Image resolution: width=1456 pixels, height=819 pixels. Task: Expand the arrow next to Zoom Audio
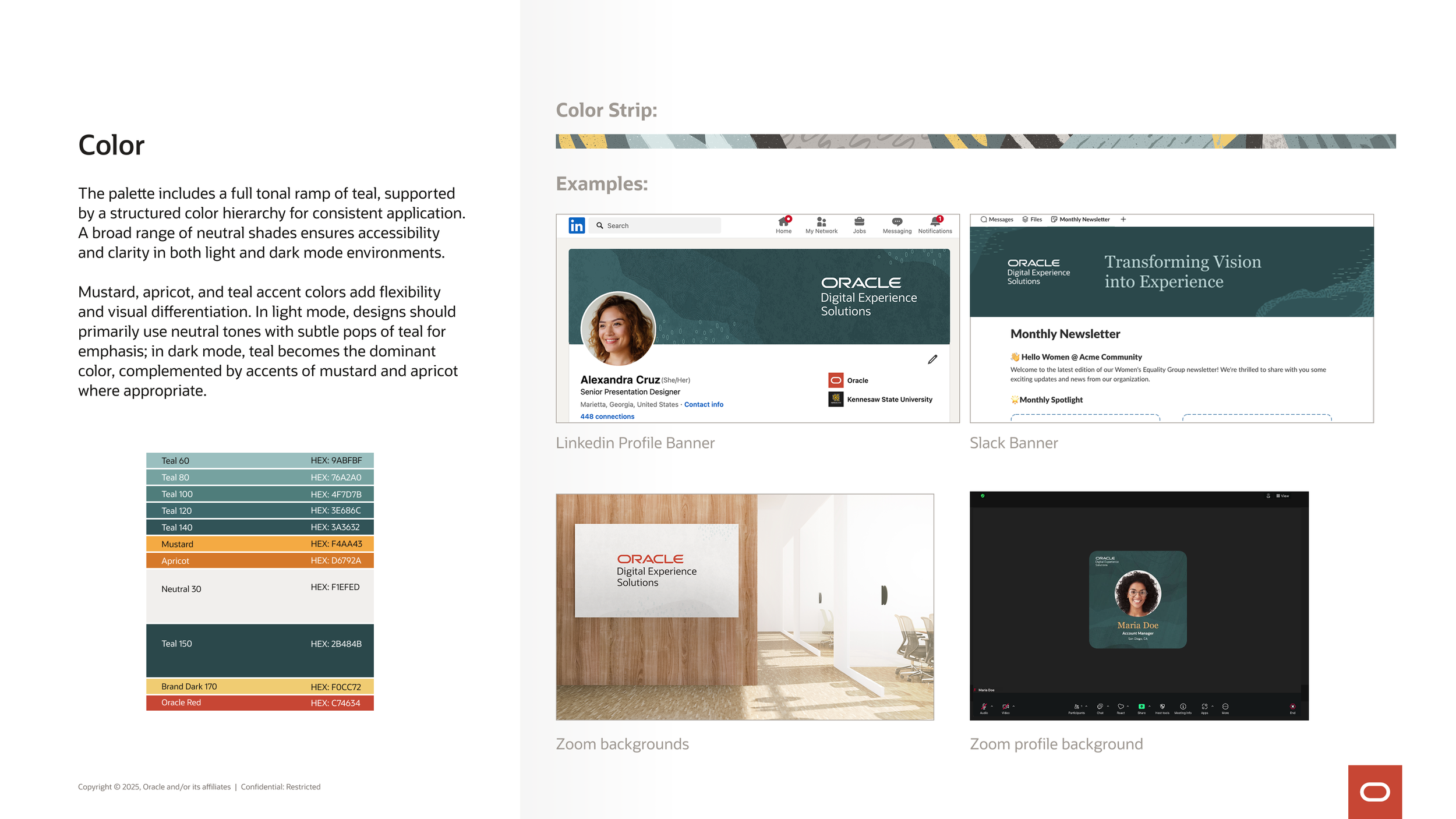pyautogui.click(x=992, y=707)
